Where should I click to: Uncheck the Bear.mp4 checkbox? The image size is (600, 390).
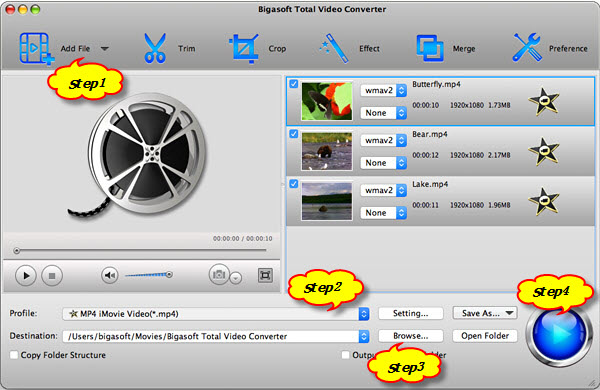tap(293, 134)
